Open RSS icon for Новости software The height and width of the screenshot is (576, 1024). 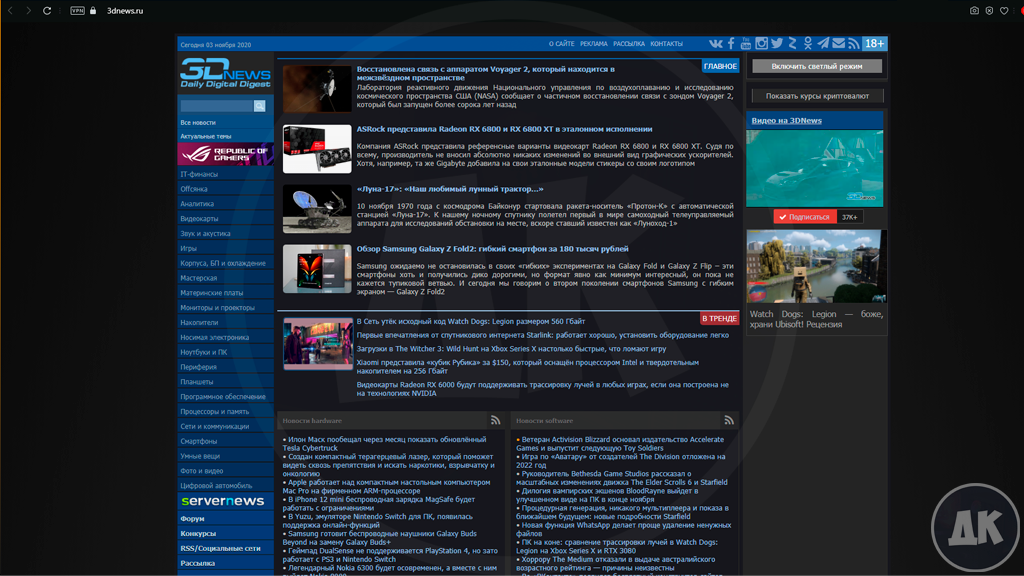pyautogui.click(x=729, y=421)
